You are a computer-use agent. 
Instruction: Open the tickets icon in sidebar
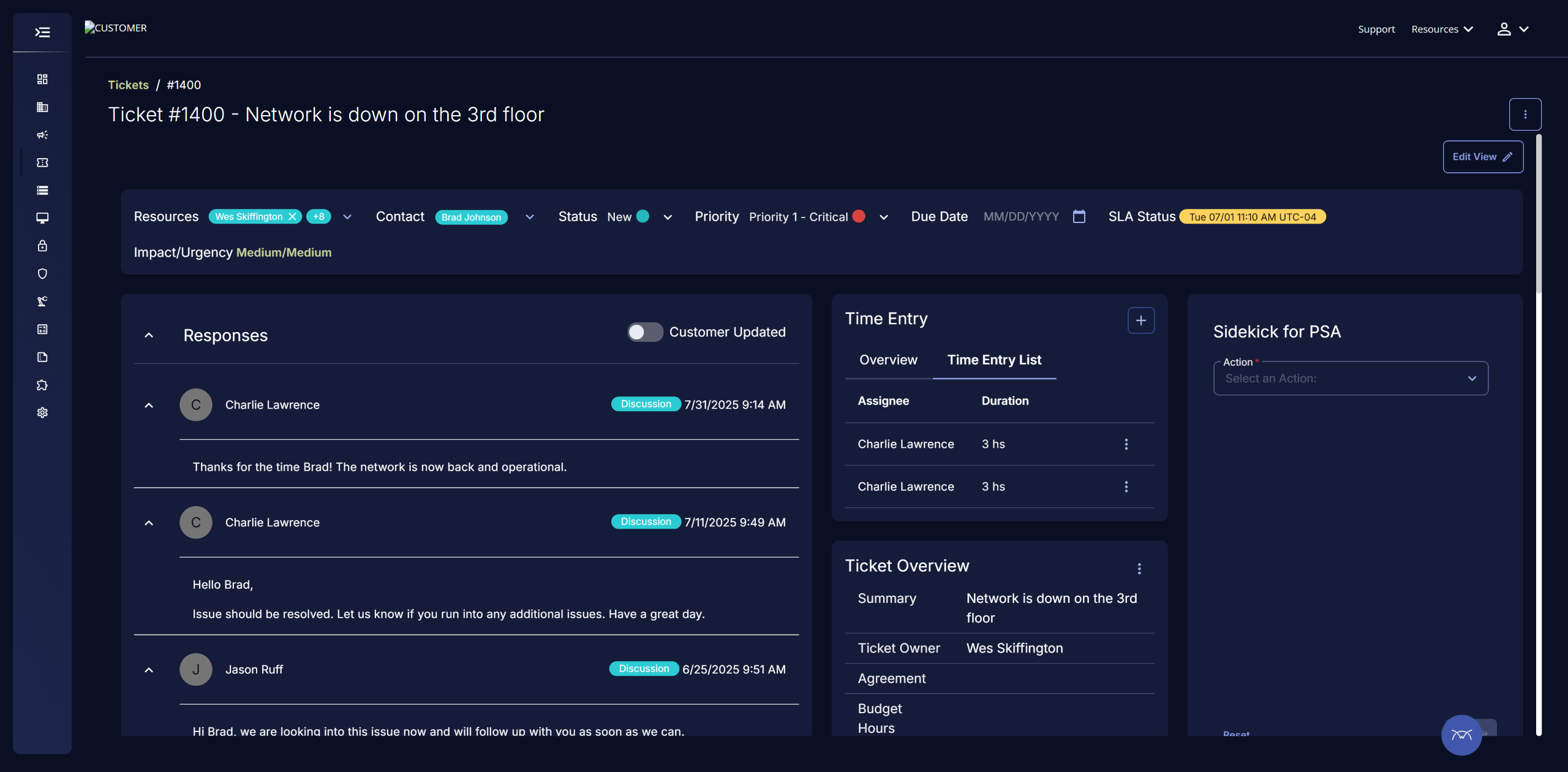[x=42, y=162]
